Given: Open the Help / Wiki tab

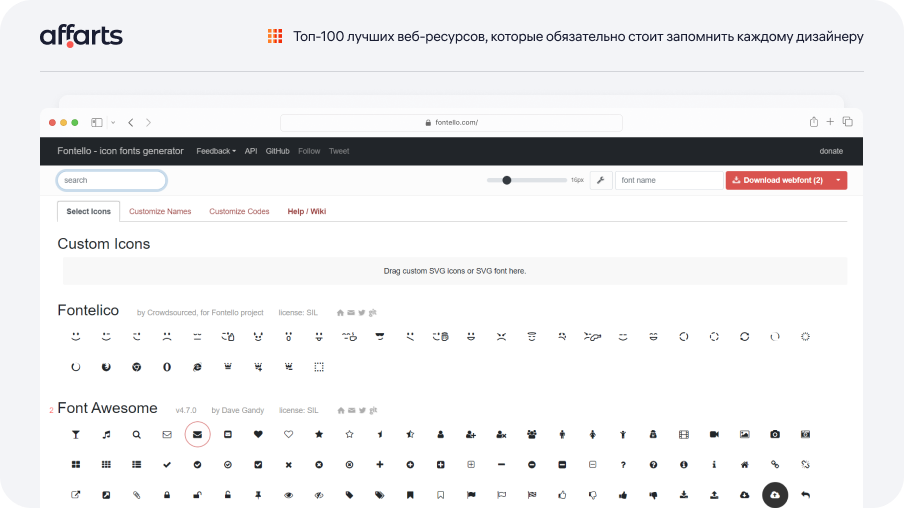Looking at the screenshot, I should (x=307, y=212).
